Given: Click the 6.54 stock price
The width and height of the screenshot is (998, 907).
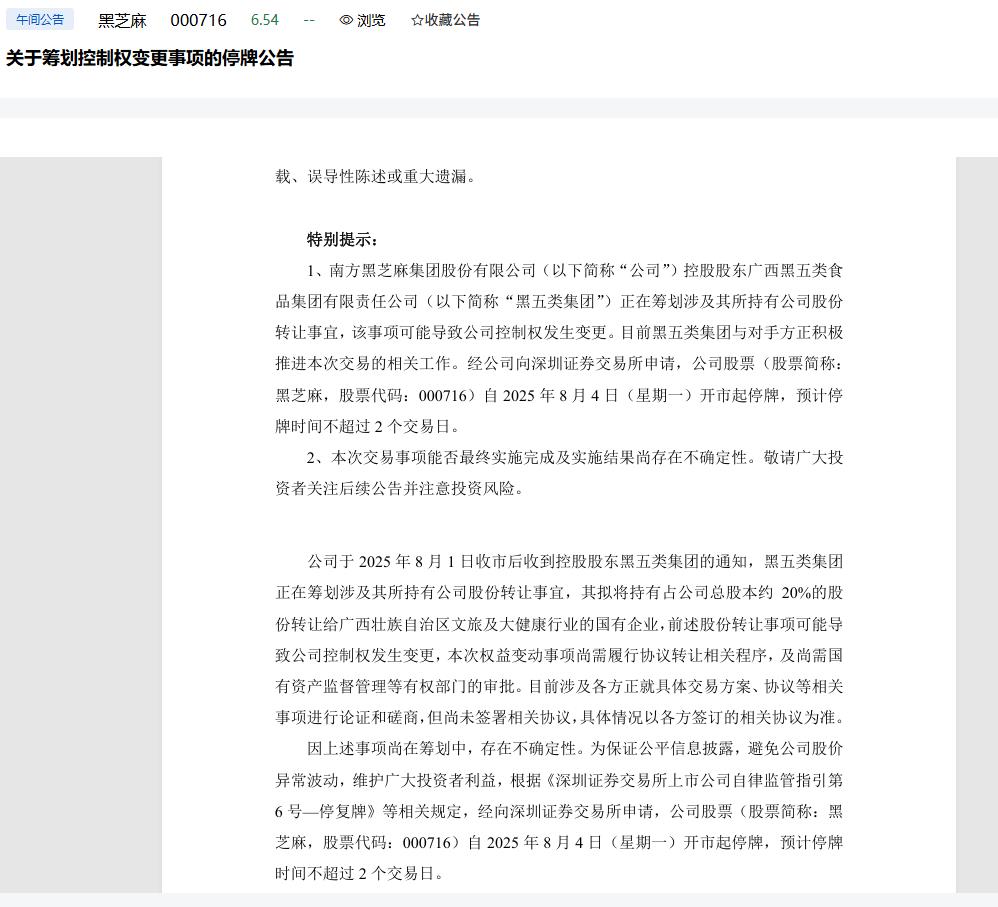Looking at the screenshot, I should click(265, 20).
